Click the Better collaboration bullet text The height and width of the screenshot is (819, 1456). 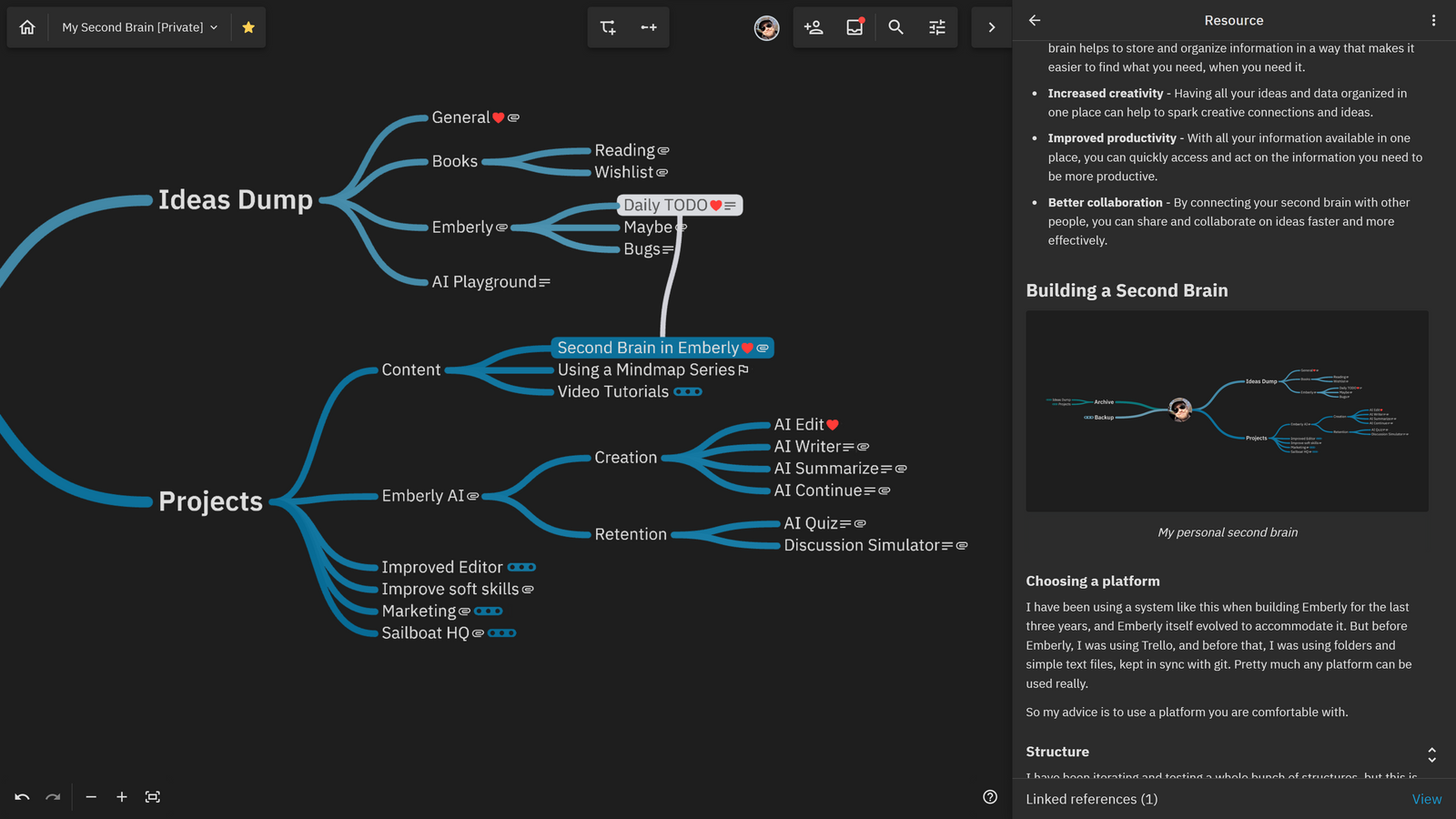pyautogui.click(x=1228, y=221)
